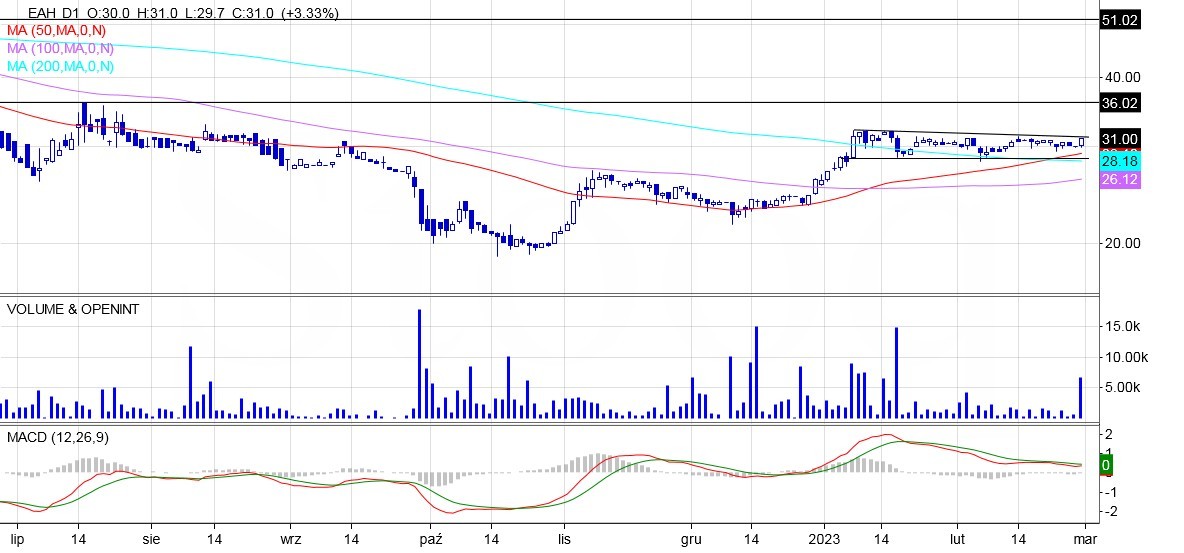1184x553 pixels.
Task: Select the MA (50,MA,0,N) legend label
Action: click(60, 31)
